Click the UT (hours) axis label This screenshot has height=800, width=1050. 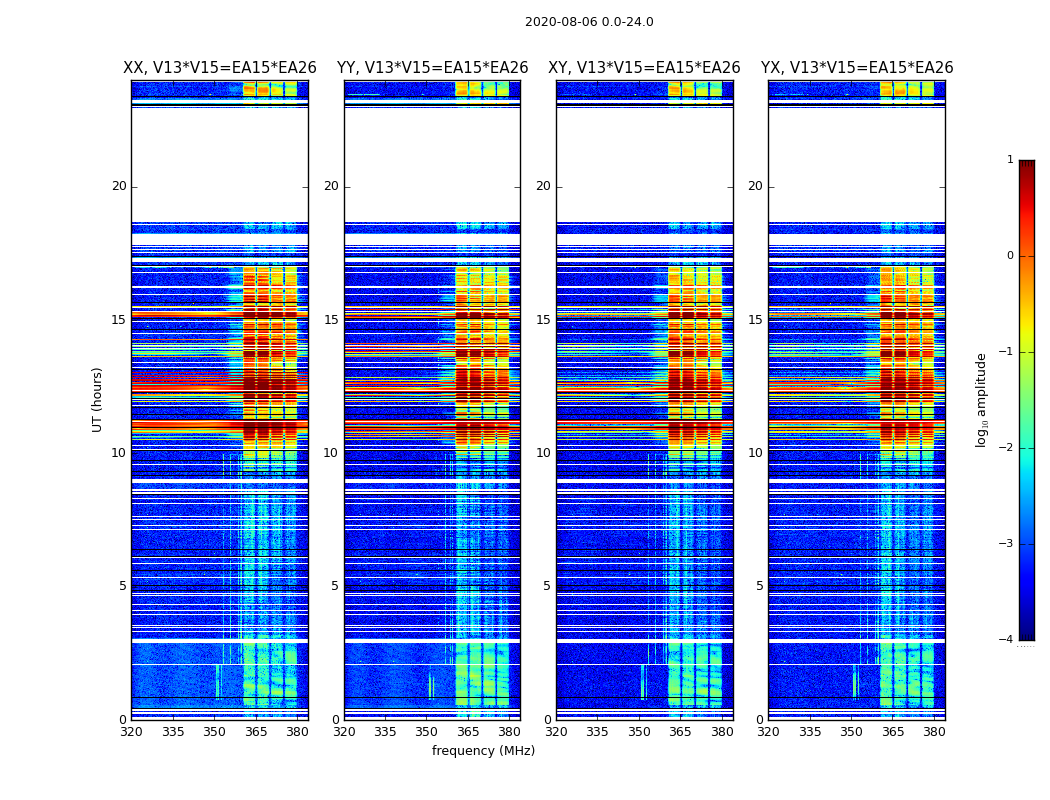[97, 400]
